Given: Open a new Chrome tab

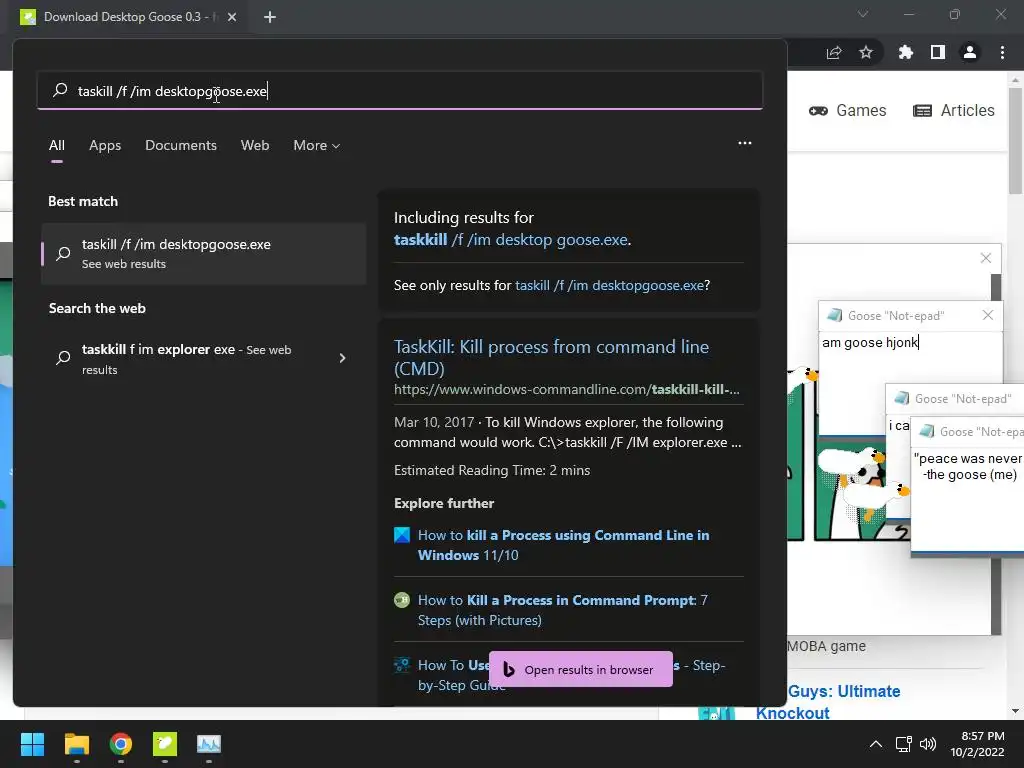Looking at the screenshot, I should [x=270, y=17].
